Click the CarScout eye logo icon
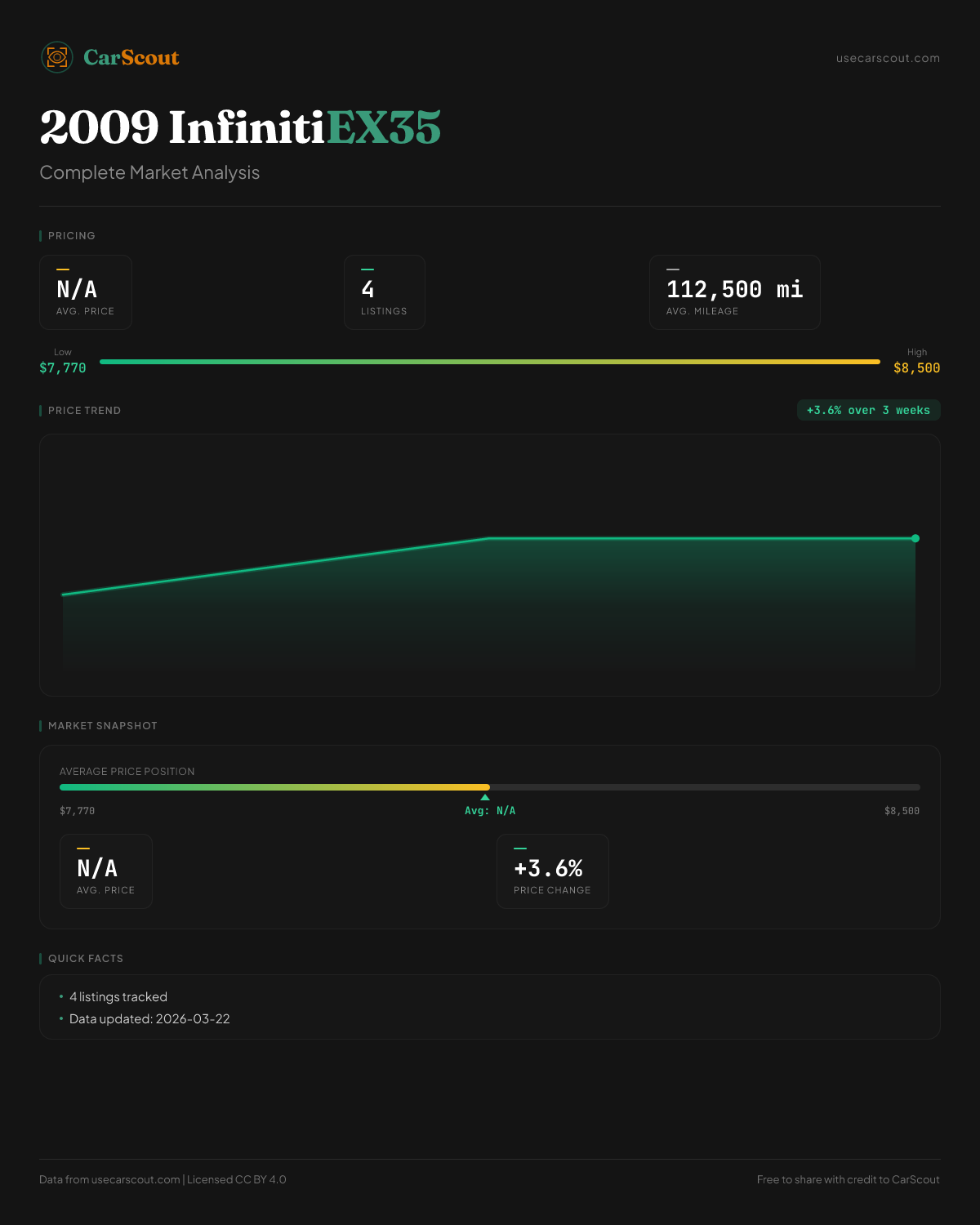980x1225 pixels. (x=57, y=57)
